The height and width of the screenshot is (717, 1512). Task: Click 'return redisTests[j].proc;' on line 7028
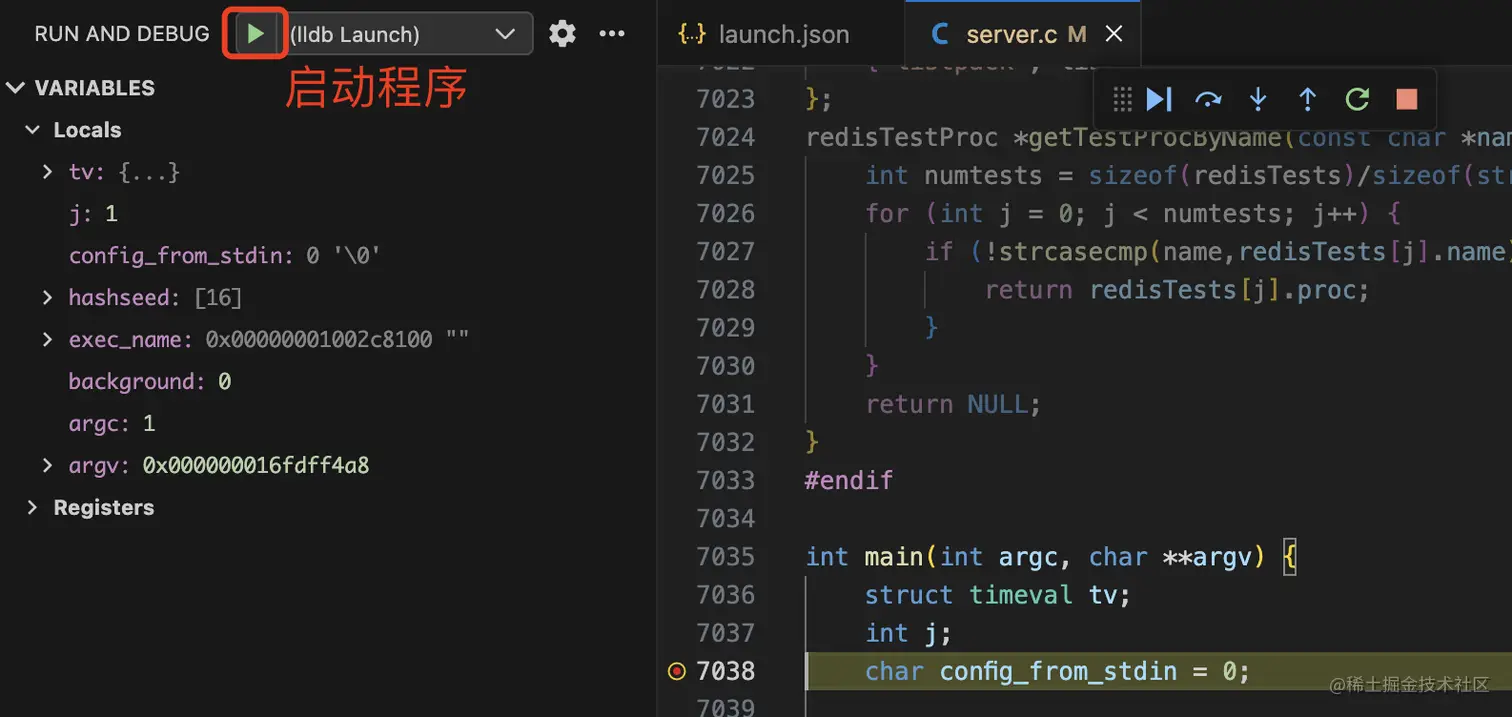coord(1177,290)
